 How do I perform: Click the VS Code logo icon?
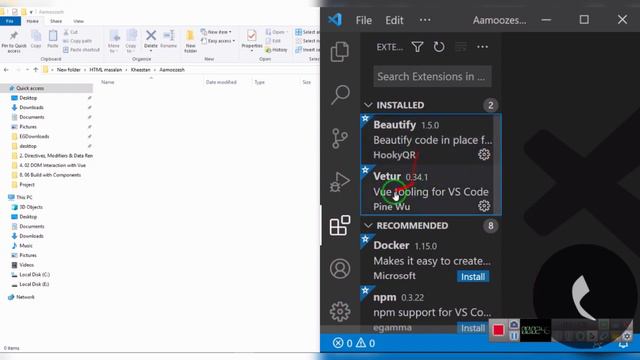pyautogui.click(x=335, y=20)
